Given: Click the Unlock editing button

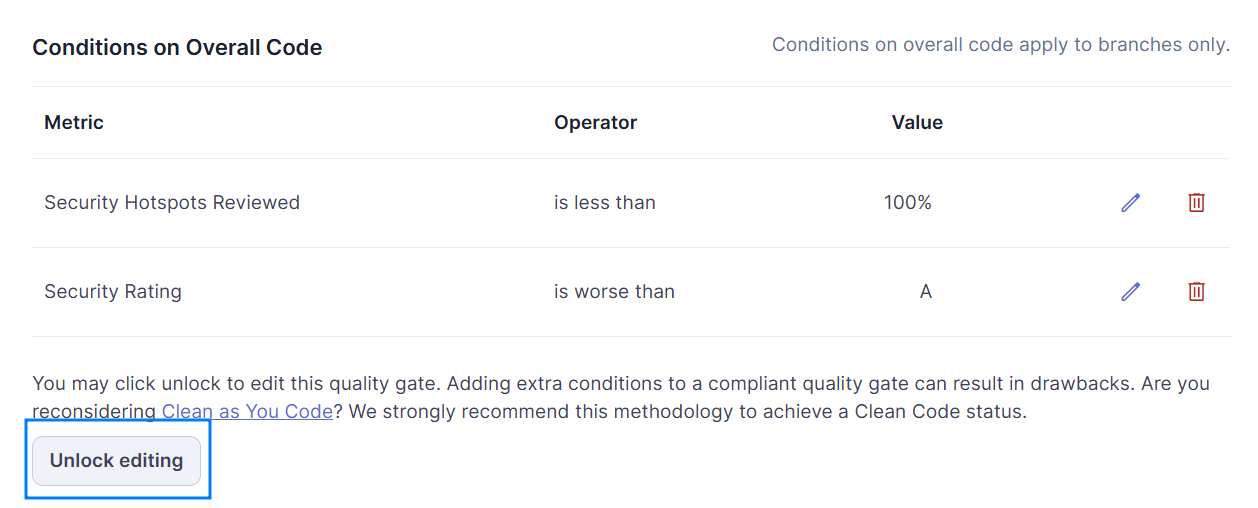Looking at the screenshot, I should pyautogui.click(x=117, y=461).
